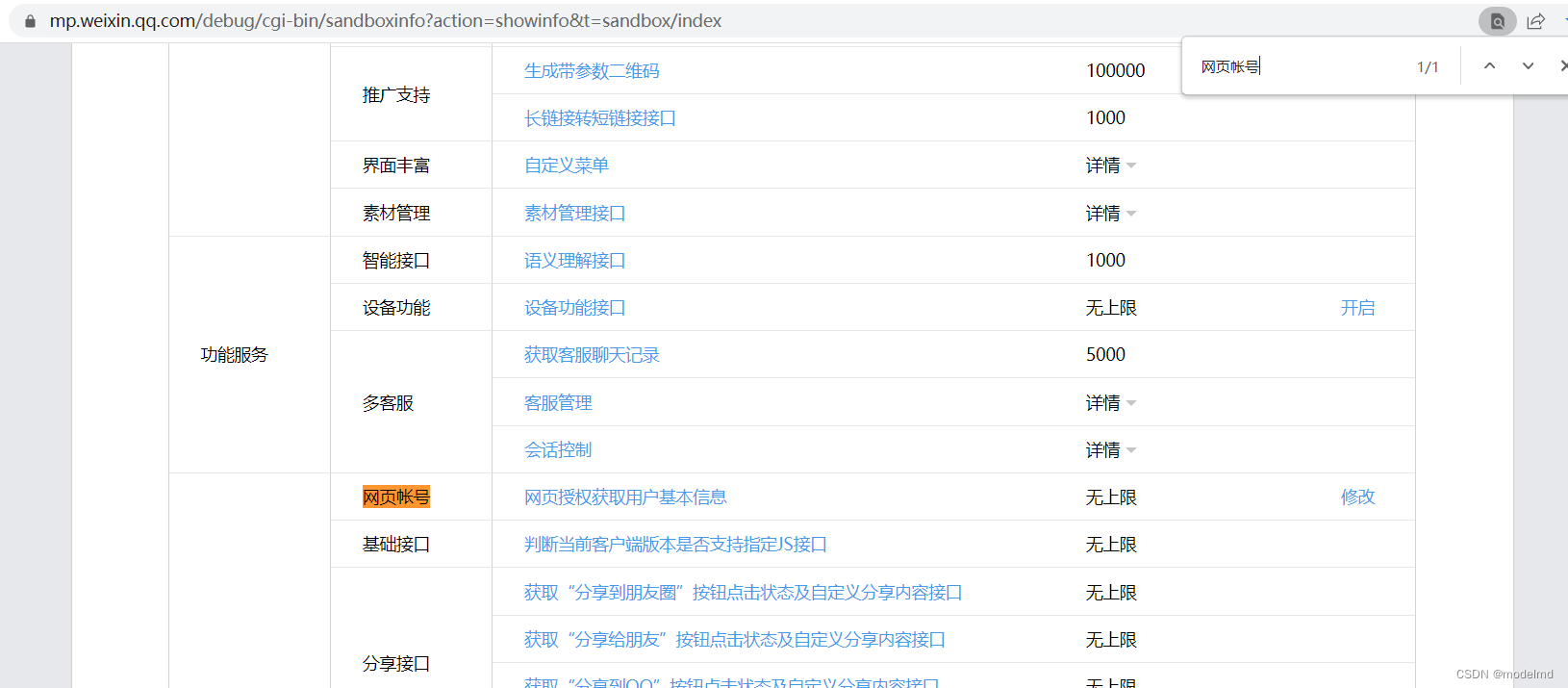The width and height of the screenshot is (1568, 688).
Task: Click 1000 limit for 长链接转短链接接口
Action: click(x=1105, y=118)
